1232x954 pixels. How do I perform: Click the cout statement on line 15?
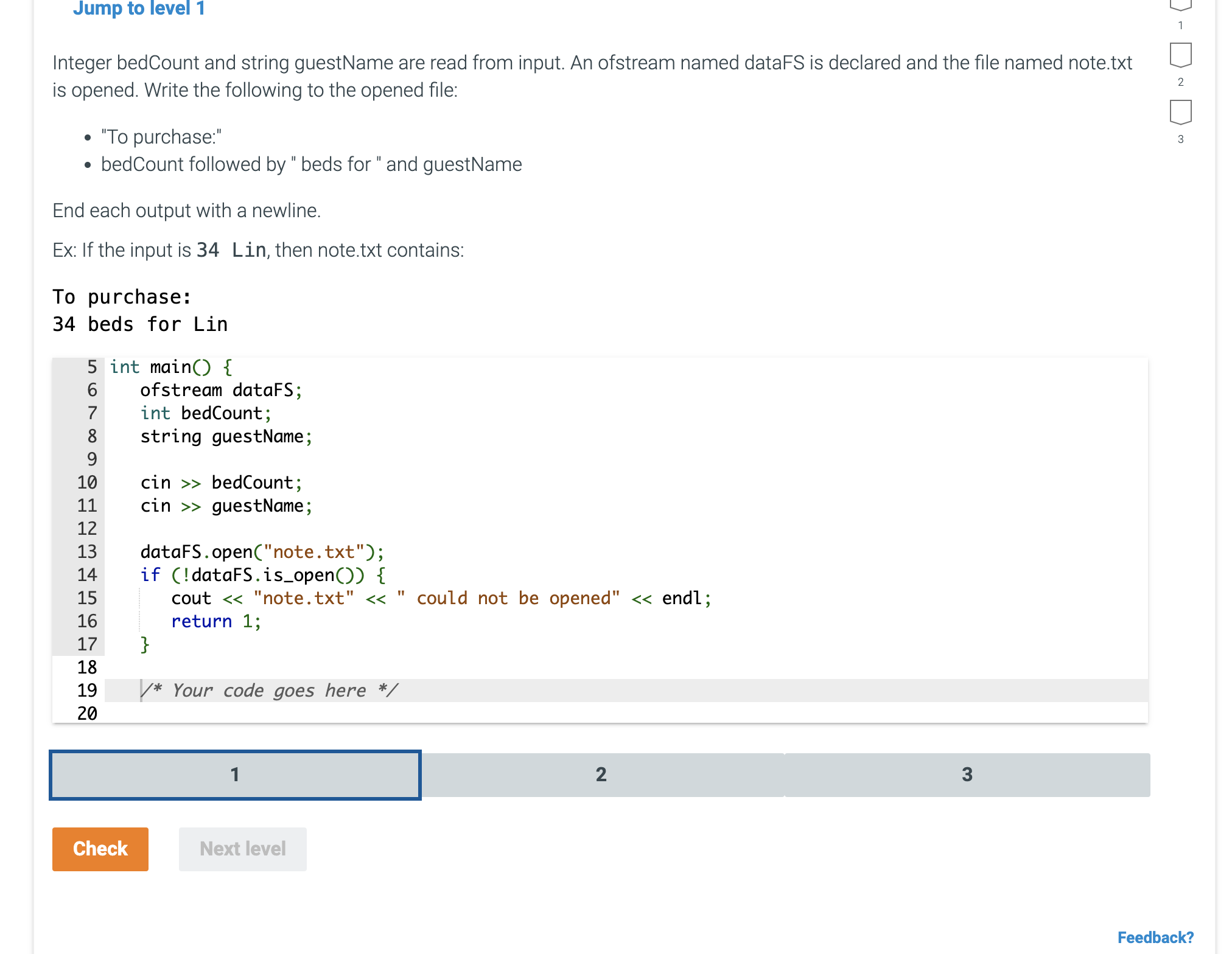coord(441,598)
